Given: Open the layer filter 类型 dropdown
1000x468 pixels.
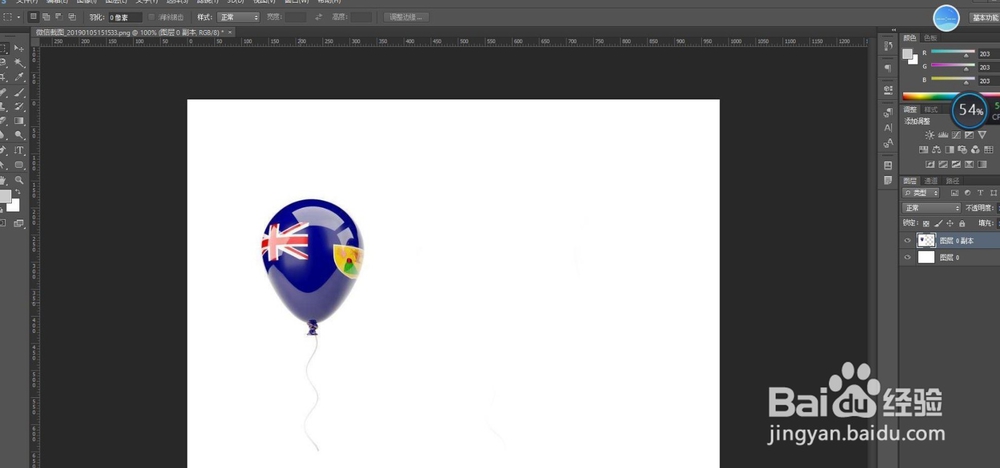Looking at the screenshot, I should coord(921,193).
